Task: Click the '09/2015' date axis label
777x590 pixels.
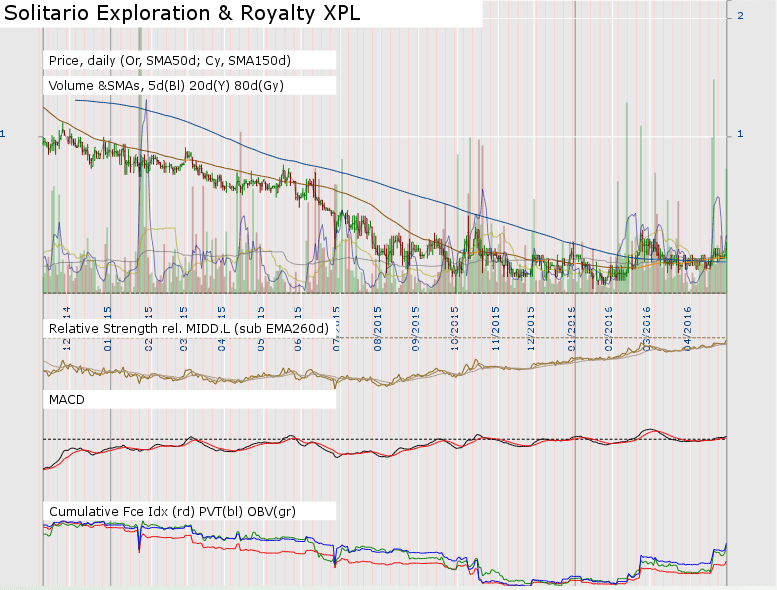Action: [415, 329]
